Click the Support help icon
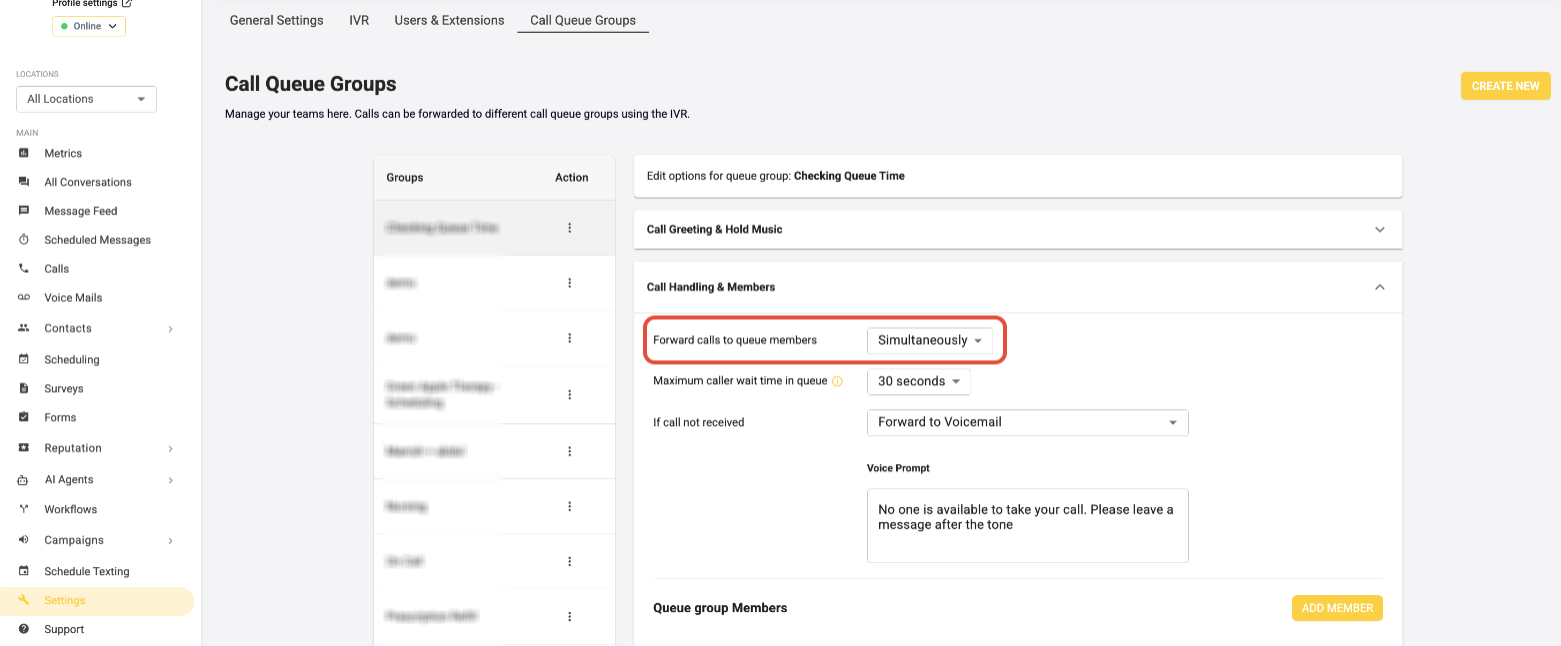Screen dimensions: 1561x646 (x=24, y=629)
